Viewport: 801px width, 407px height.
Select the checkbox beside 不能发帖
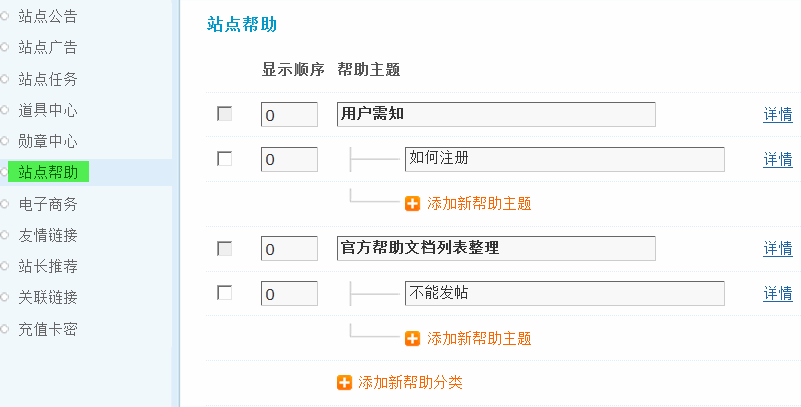(x=225, y=292)
